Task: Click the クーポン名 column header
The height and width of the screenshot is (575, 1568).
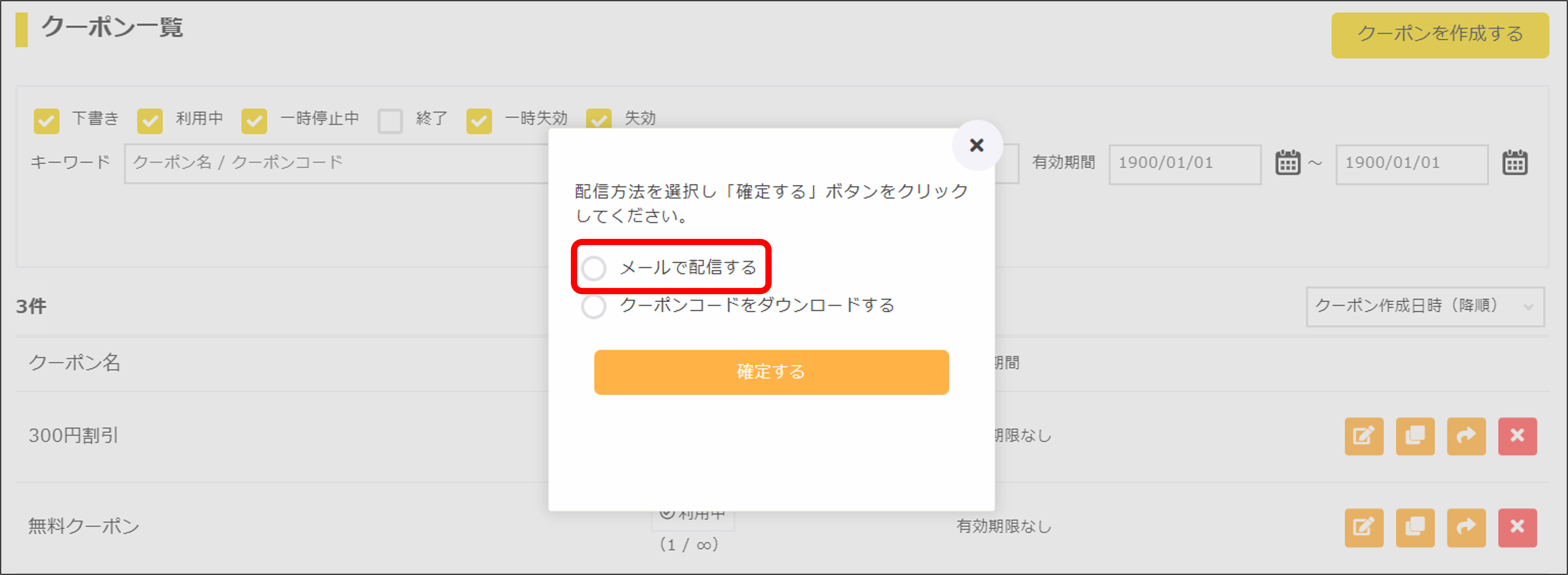Action: tap(74, 363)
